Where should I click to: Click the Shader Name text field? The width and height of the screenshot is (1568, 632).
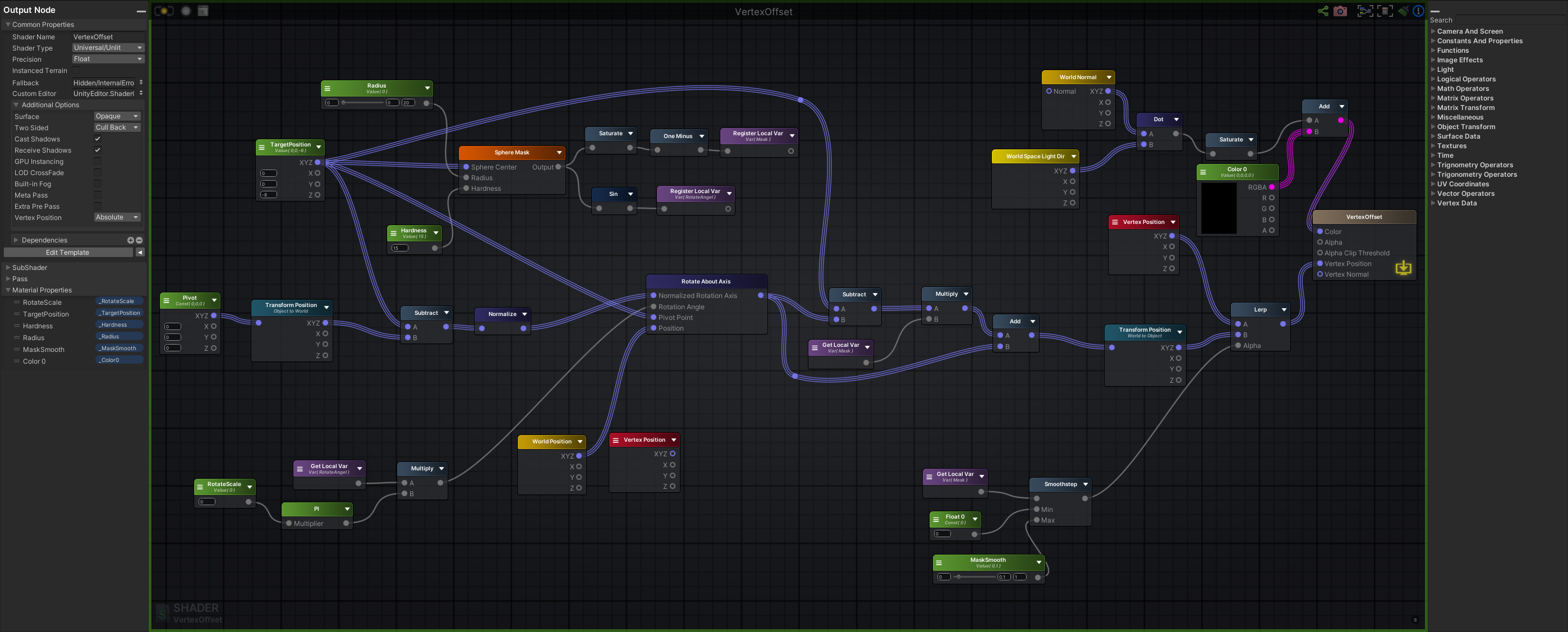pos(107,36)
